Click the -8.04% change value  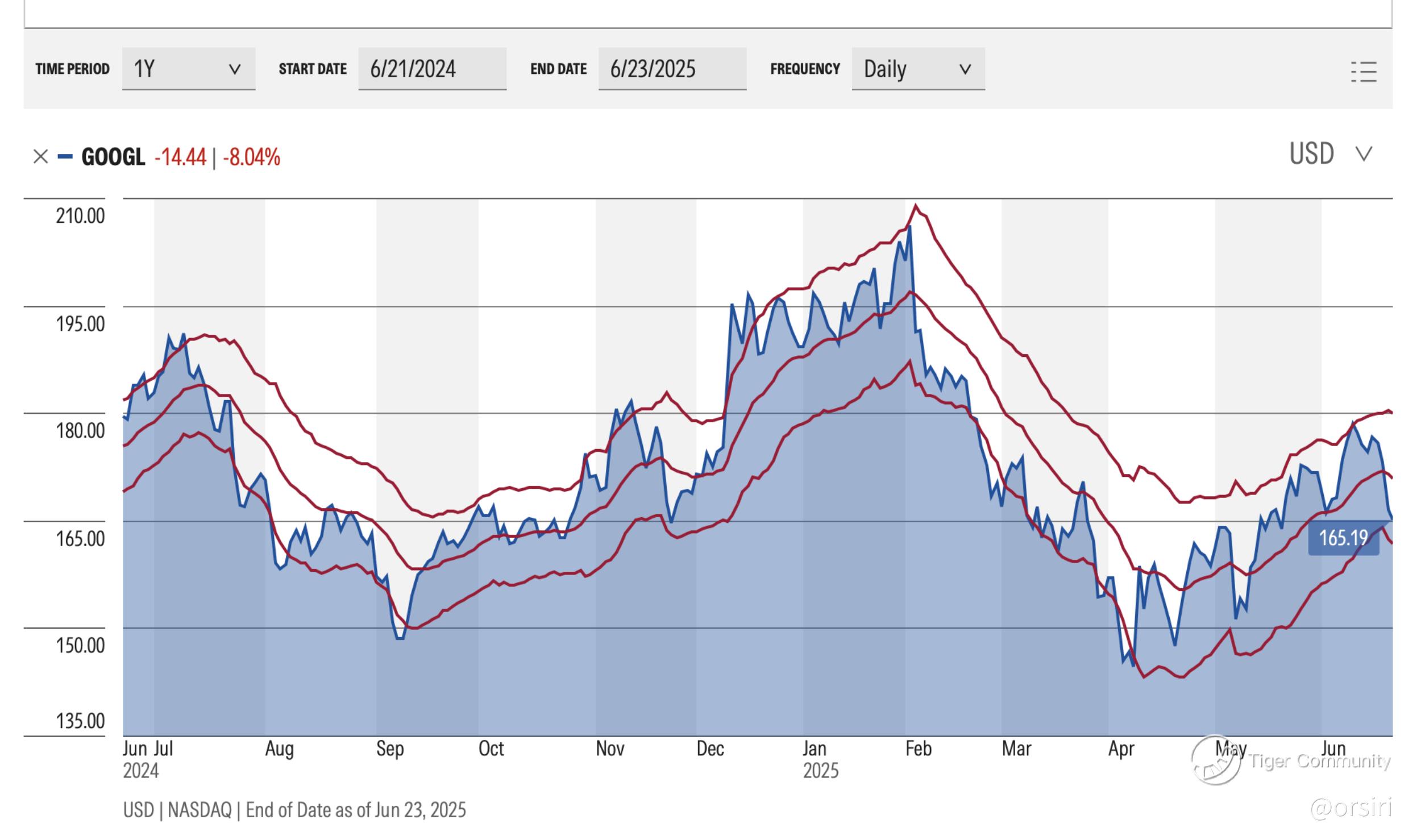(x=251, y=157)
